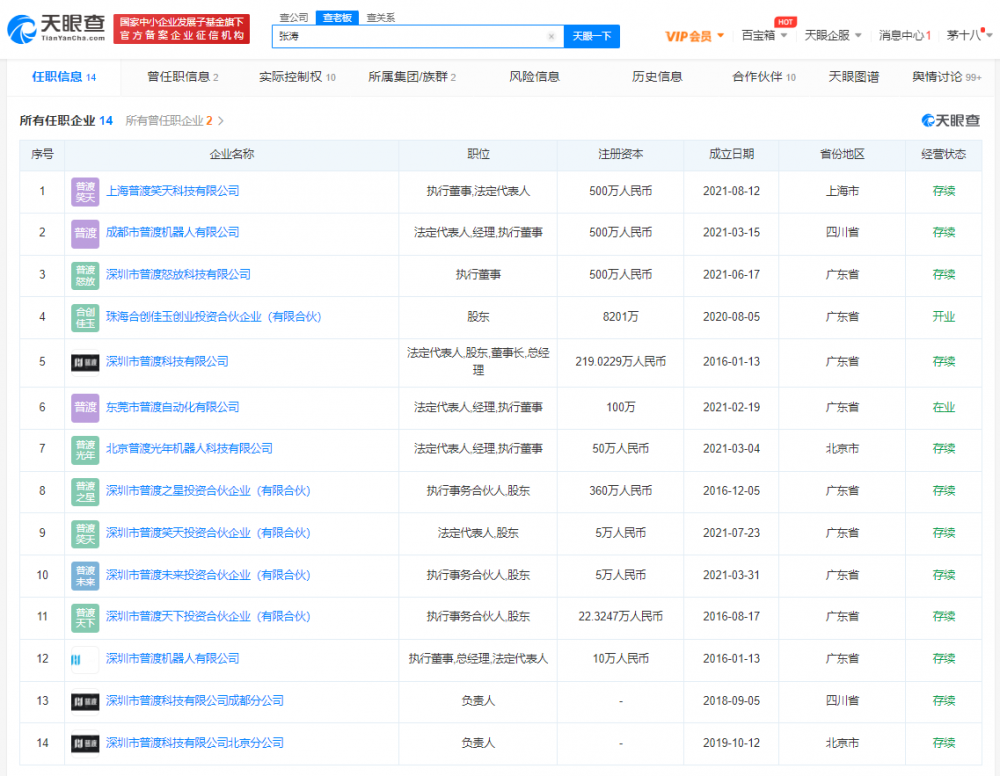Open logo icon of 成都市普渡机器人有限公司
This screenshot has height=776, width=1000.
pyautogui.click(x=85, y=233)
